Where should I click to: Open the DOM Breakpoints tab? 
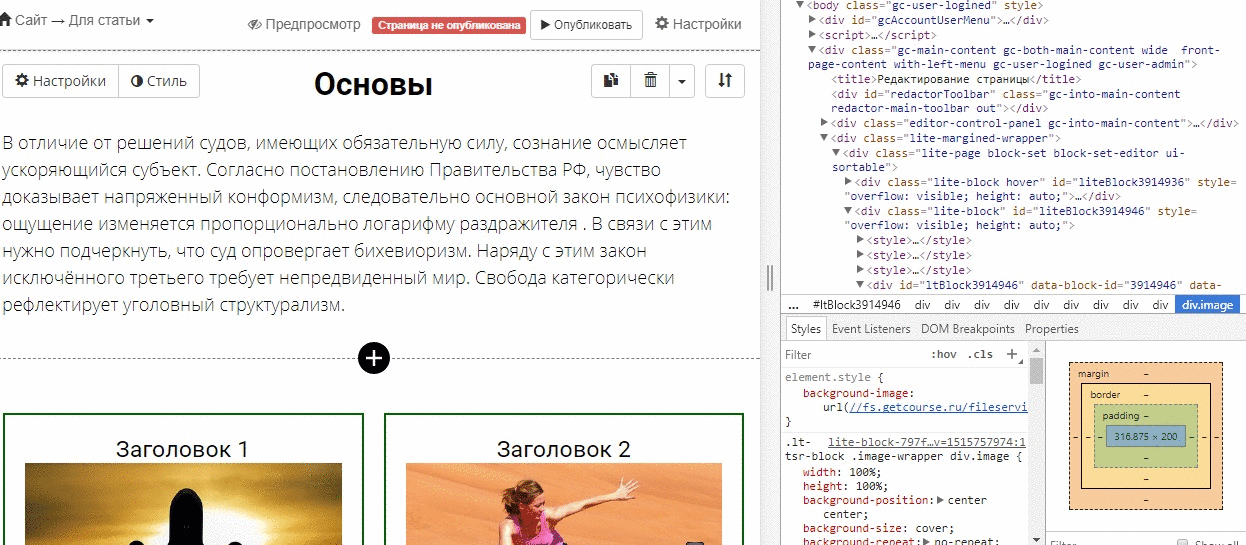tap(967, 329)
